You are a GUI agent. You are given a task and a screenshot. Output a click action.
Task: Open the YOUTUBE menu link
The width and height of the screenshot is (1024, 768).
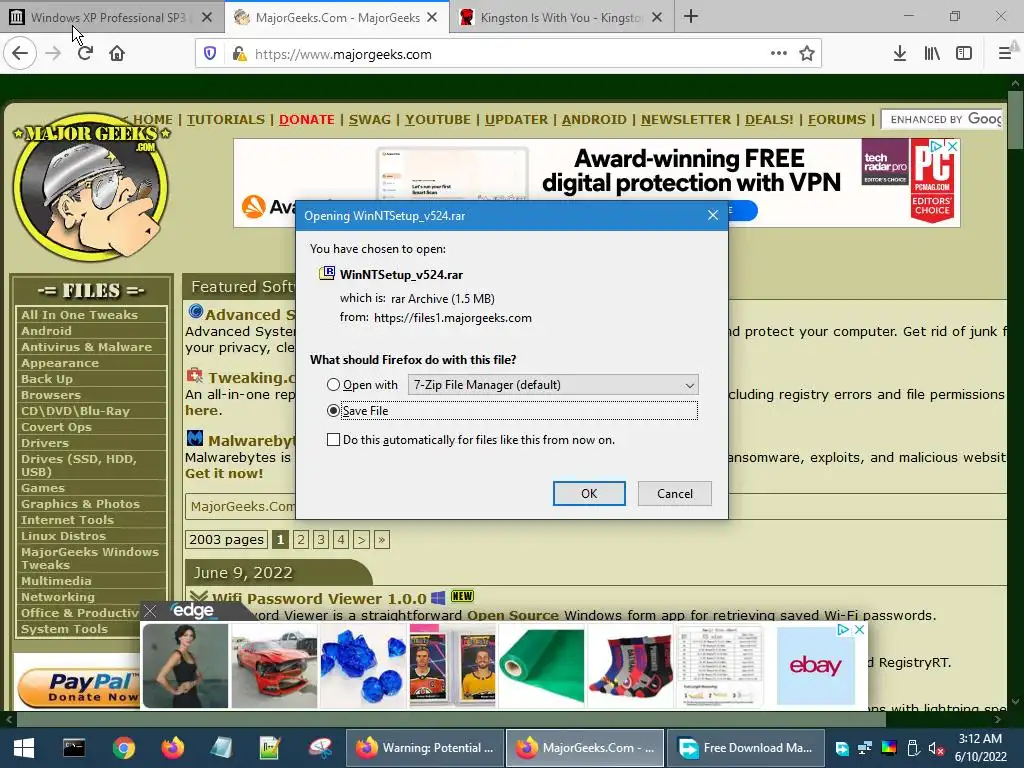point(438,120)
